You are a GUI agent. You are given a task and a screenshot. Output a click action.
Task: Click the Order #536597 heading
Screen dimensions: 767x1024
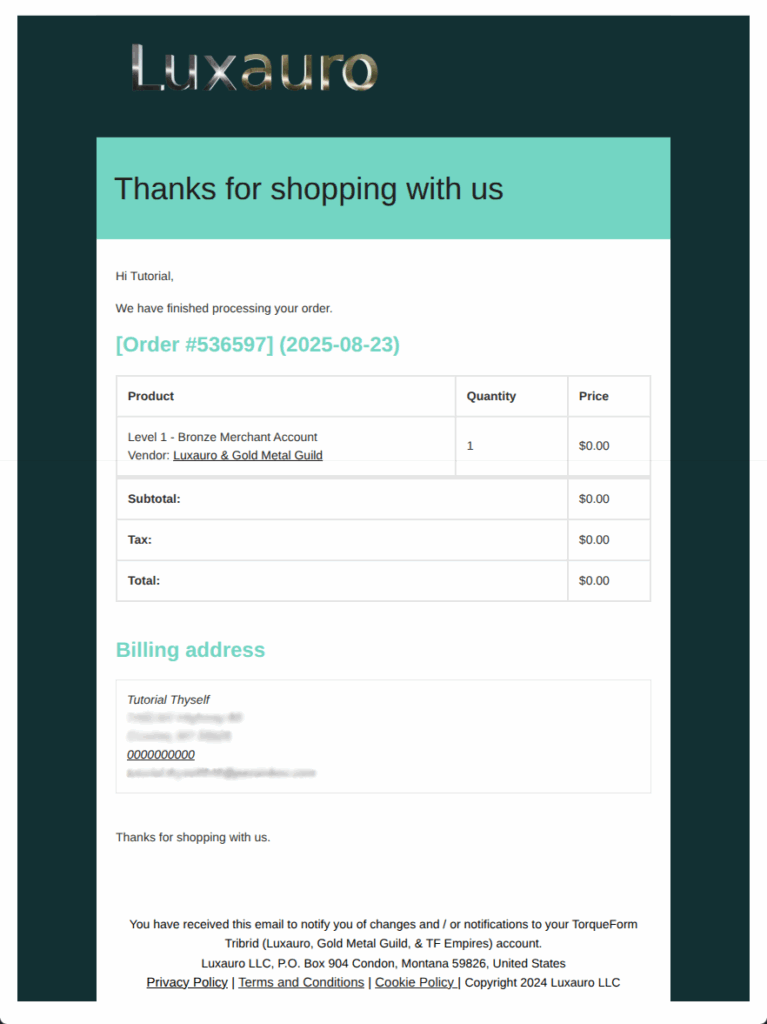tap(257, 344)
